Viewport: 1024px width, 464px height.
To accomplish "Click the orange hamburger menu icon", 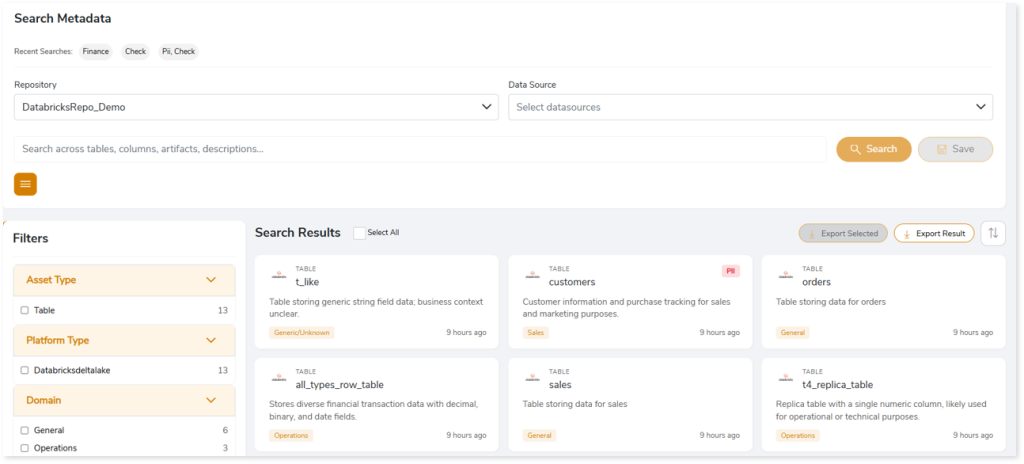I will click(x=25, y=184).
